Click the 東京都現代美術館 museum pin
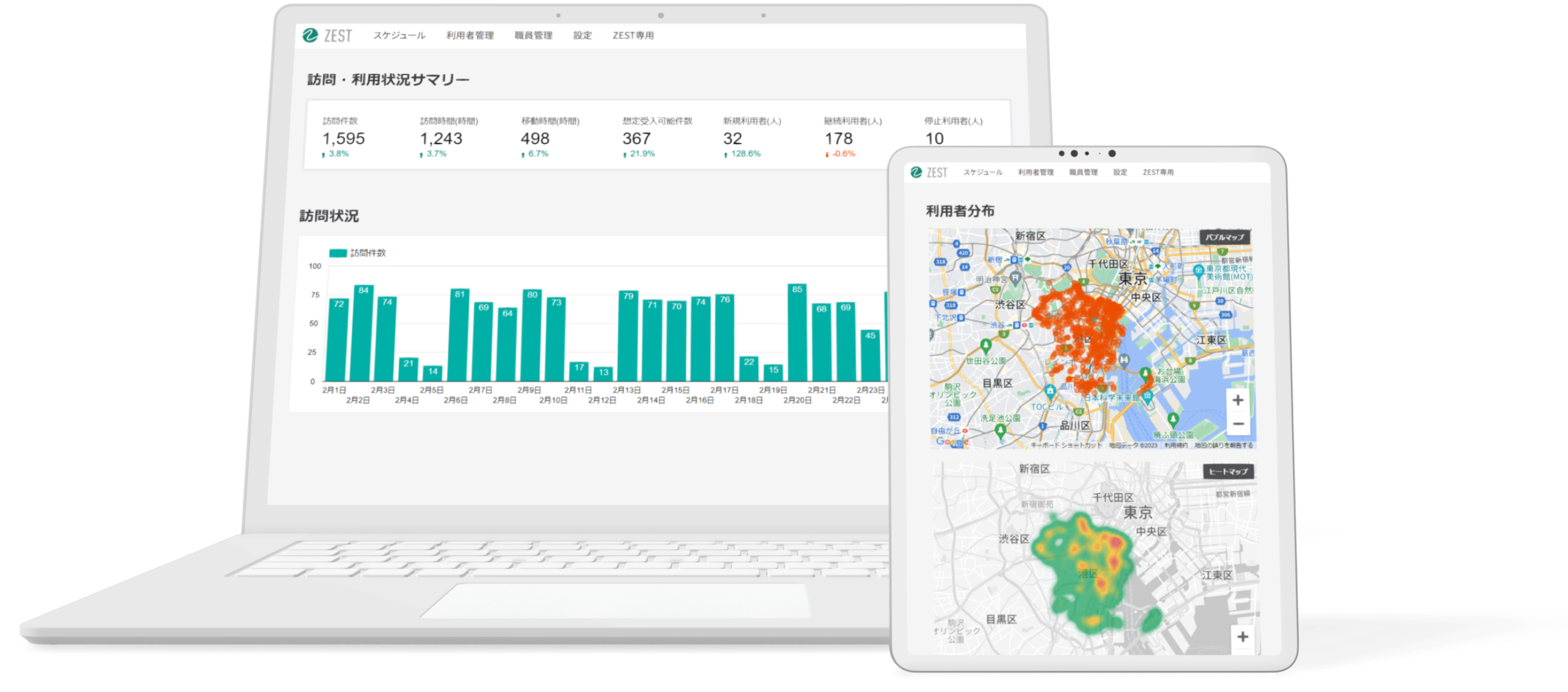 pyautogui.click(x=1198, y=271)
